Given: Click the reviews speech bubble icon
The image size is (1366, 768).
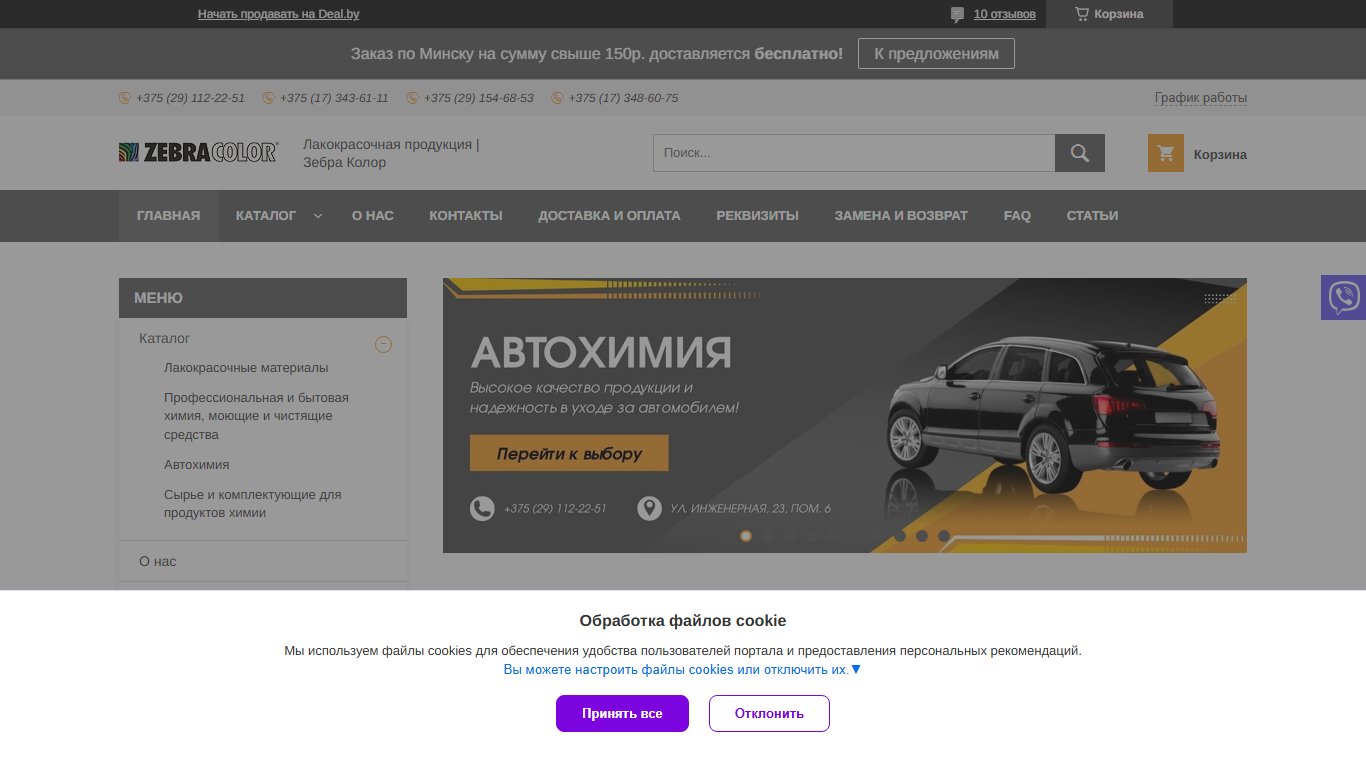Looking at the screenshot, I should pyautogui.click(x=957, y=14).
